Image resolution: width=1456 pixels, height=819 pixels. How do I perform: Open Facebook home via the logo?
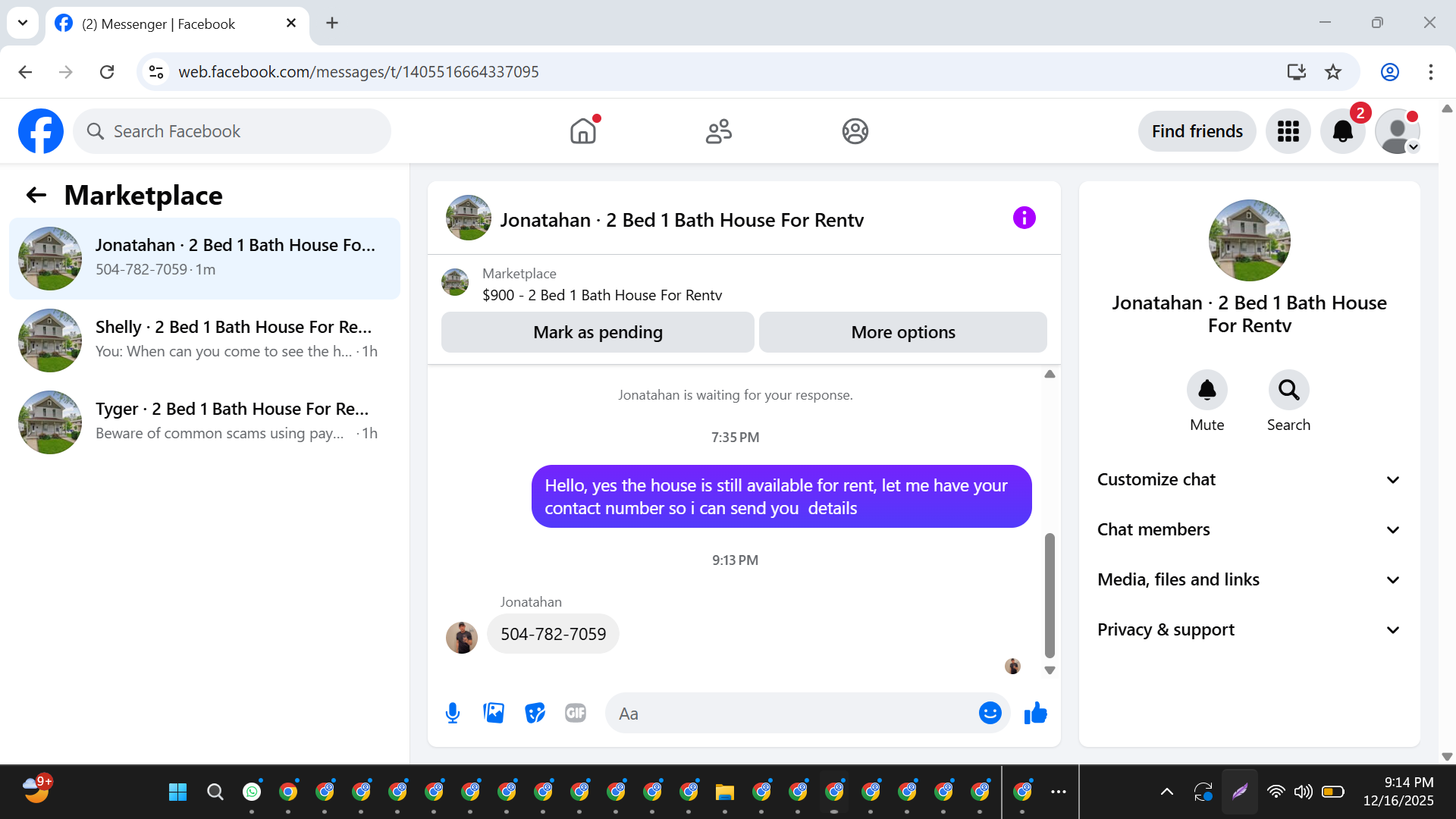pos(41,131)
